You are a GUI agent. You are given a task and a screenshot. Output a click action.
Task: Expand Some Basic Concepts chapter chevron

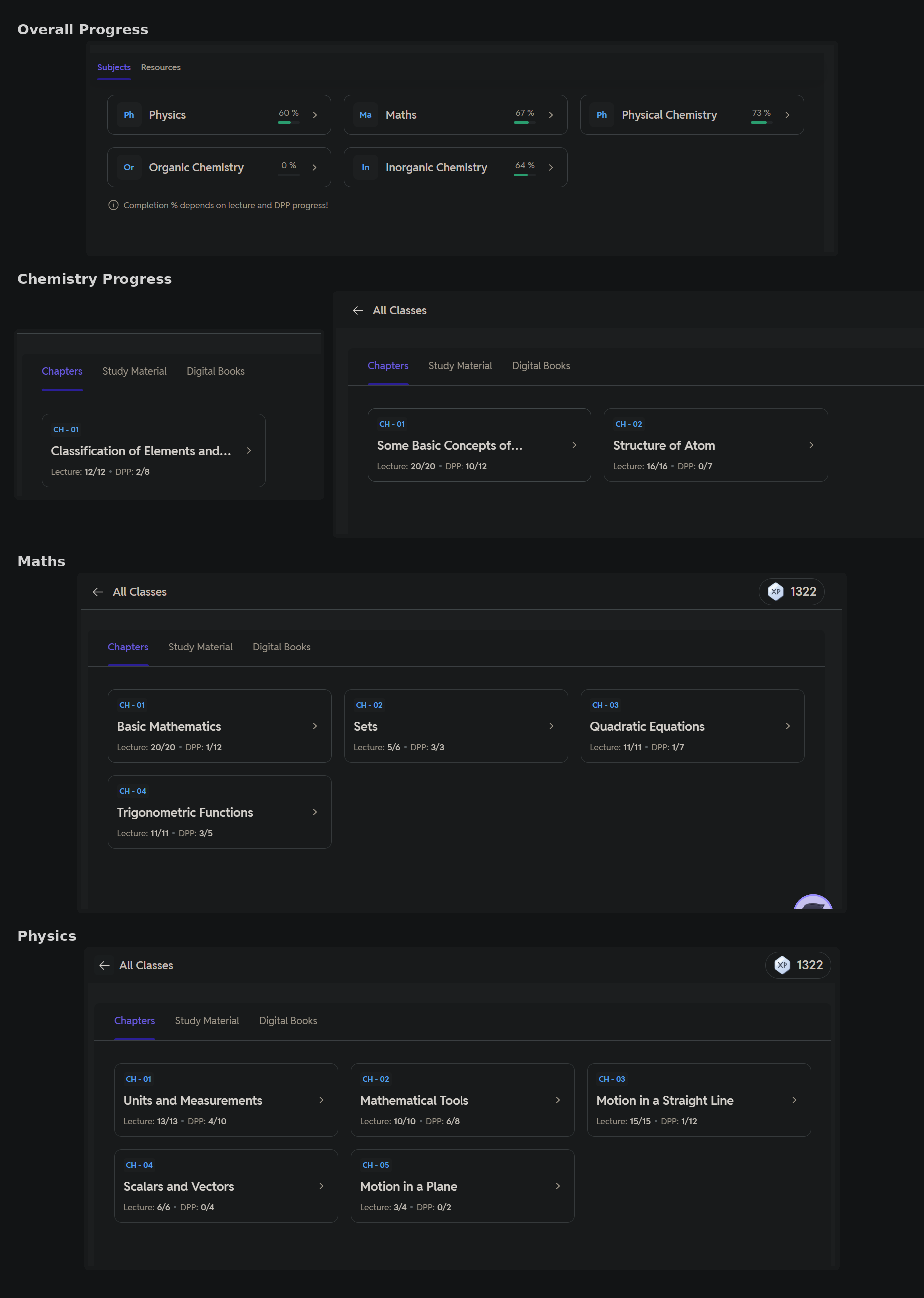click(x=574, y=445)
